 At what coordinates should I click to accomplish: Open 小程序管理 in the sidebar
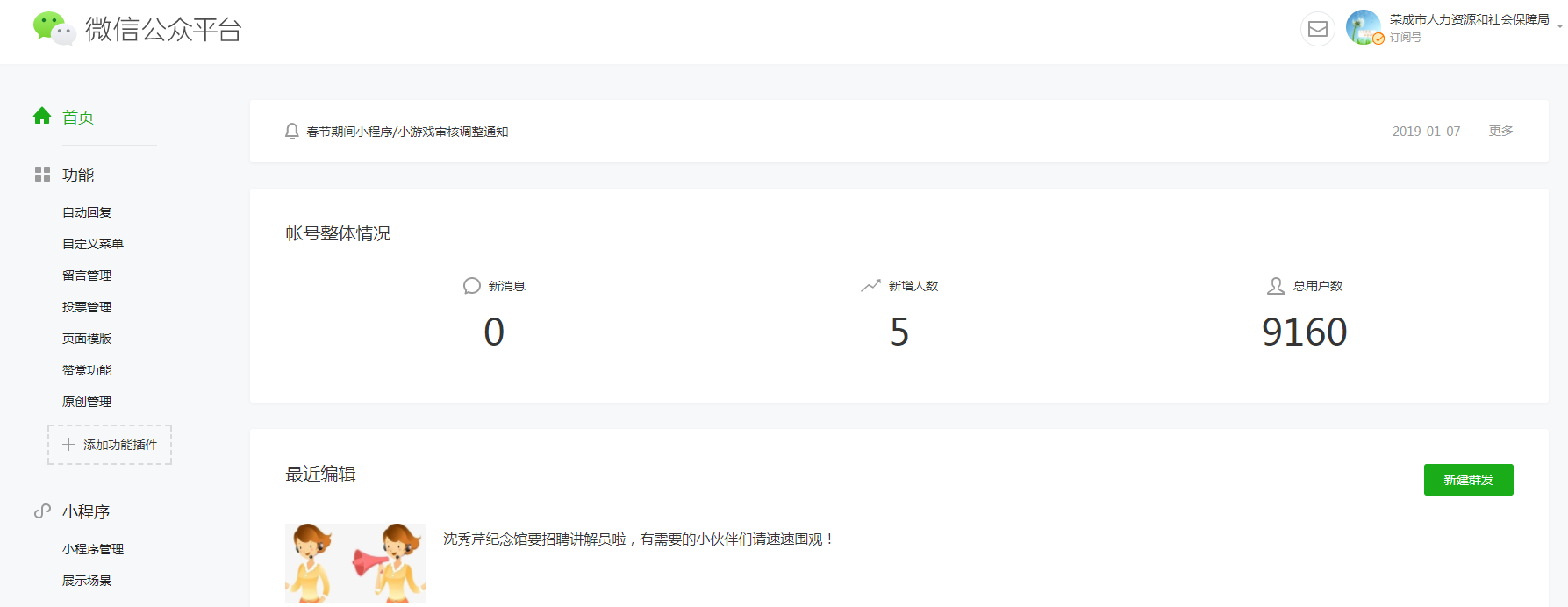[x=92, y=549]
